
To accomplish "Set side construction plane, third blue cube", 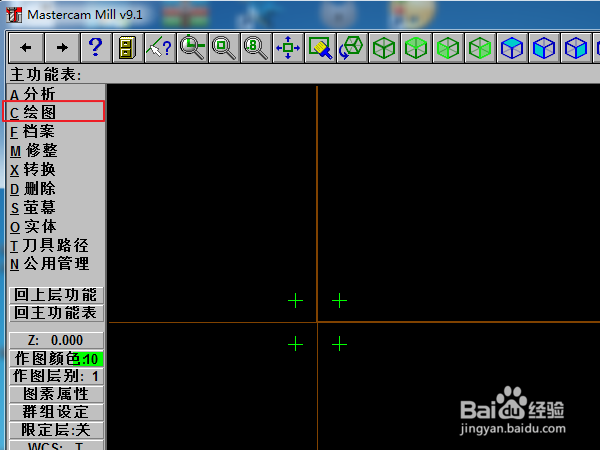I will coord(576,48).
